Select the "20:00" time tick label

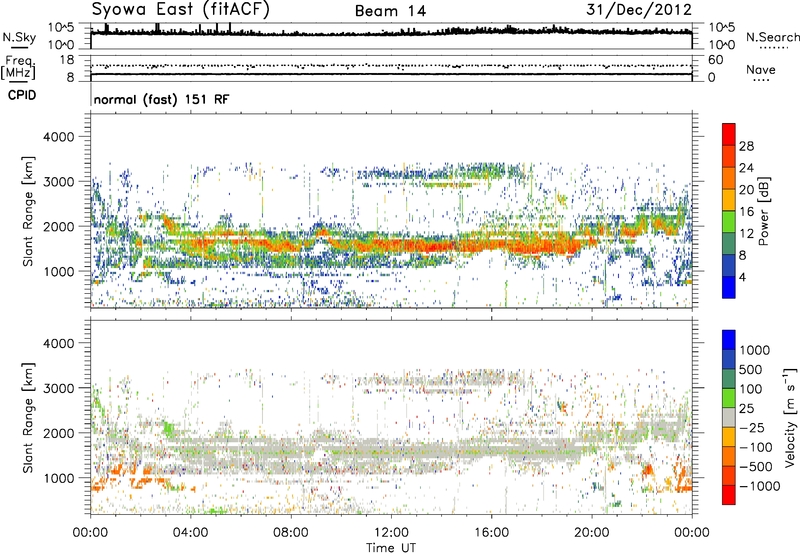pyautogui.click(x=591, y=533)
